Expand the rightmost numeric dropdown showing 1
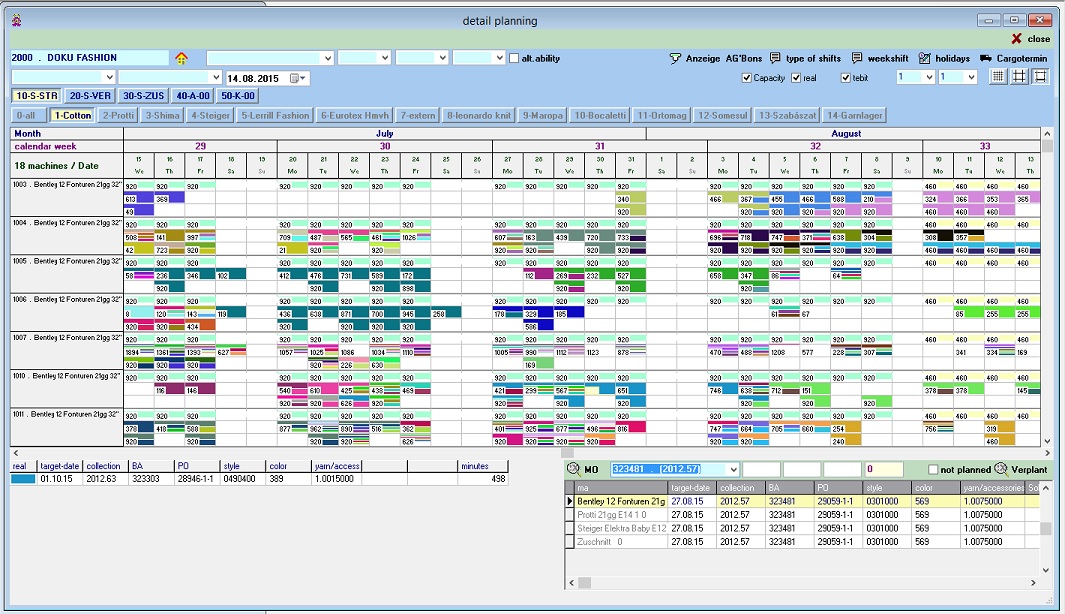This screenshot has width=1065, height=614. click(x=970, y=77)
